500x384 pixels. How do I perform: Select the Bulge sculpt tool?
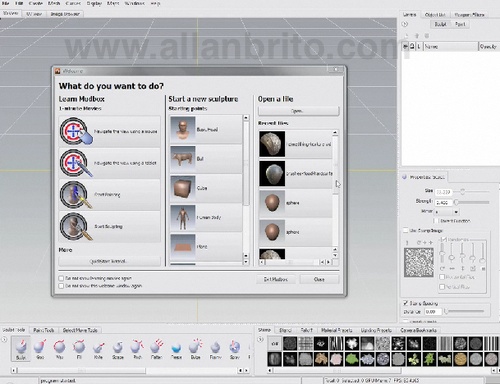(x=196, y=349)
